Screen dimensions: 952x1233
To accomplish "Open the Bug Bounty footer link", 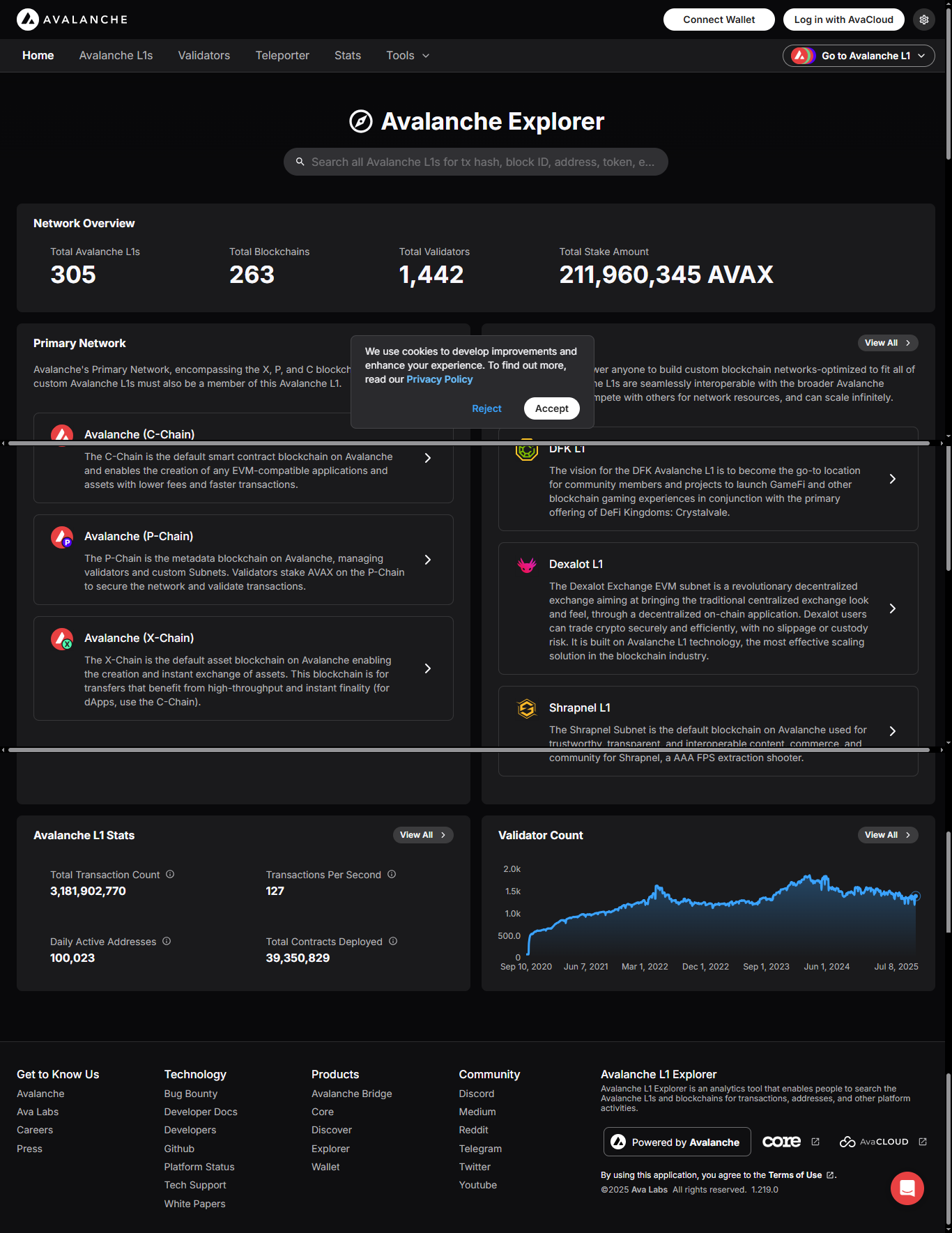I will 191,1094.
